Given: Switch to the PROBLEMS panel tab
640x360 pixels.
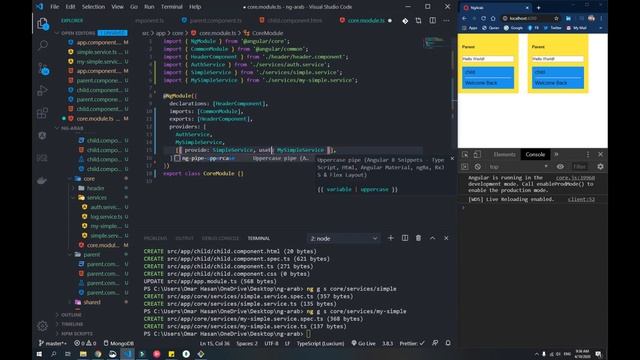Looking at the screenshot, I should [x=155, y=238].
